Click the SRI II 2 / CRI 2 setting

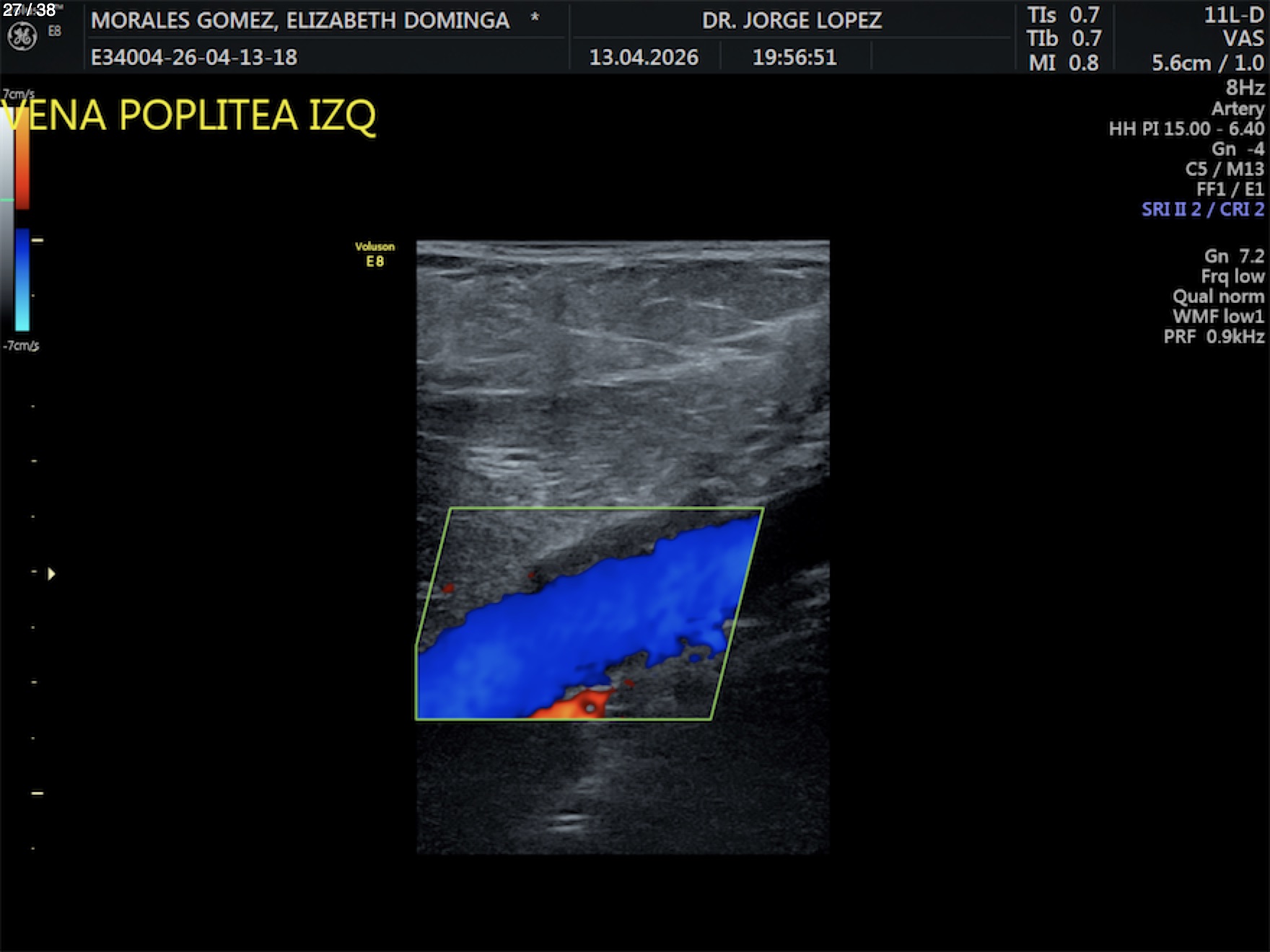[1202, 209]
